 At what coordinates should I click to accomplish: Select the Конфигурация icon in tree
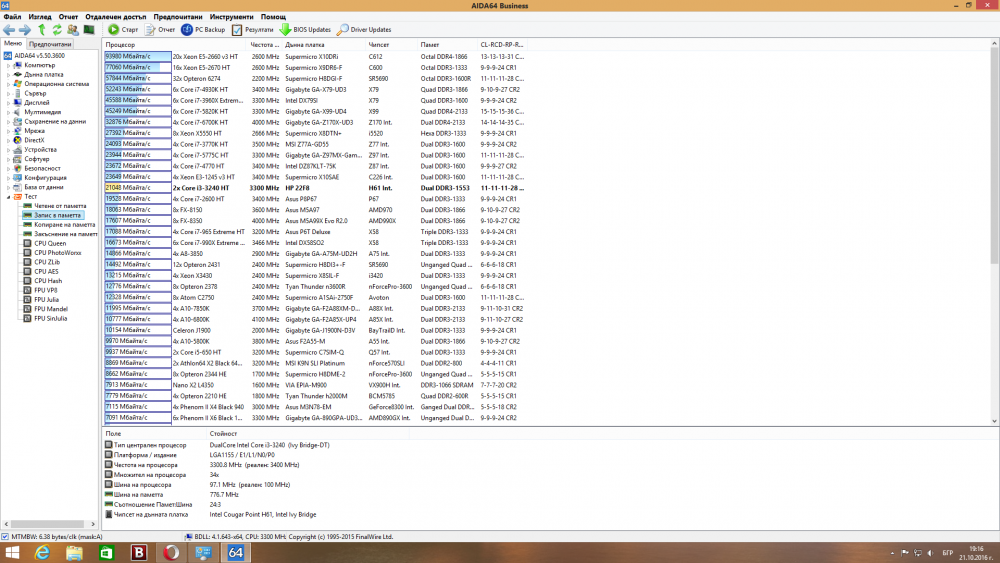point(18,178)
